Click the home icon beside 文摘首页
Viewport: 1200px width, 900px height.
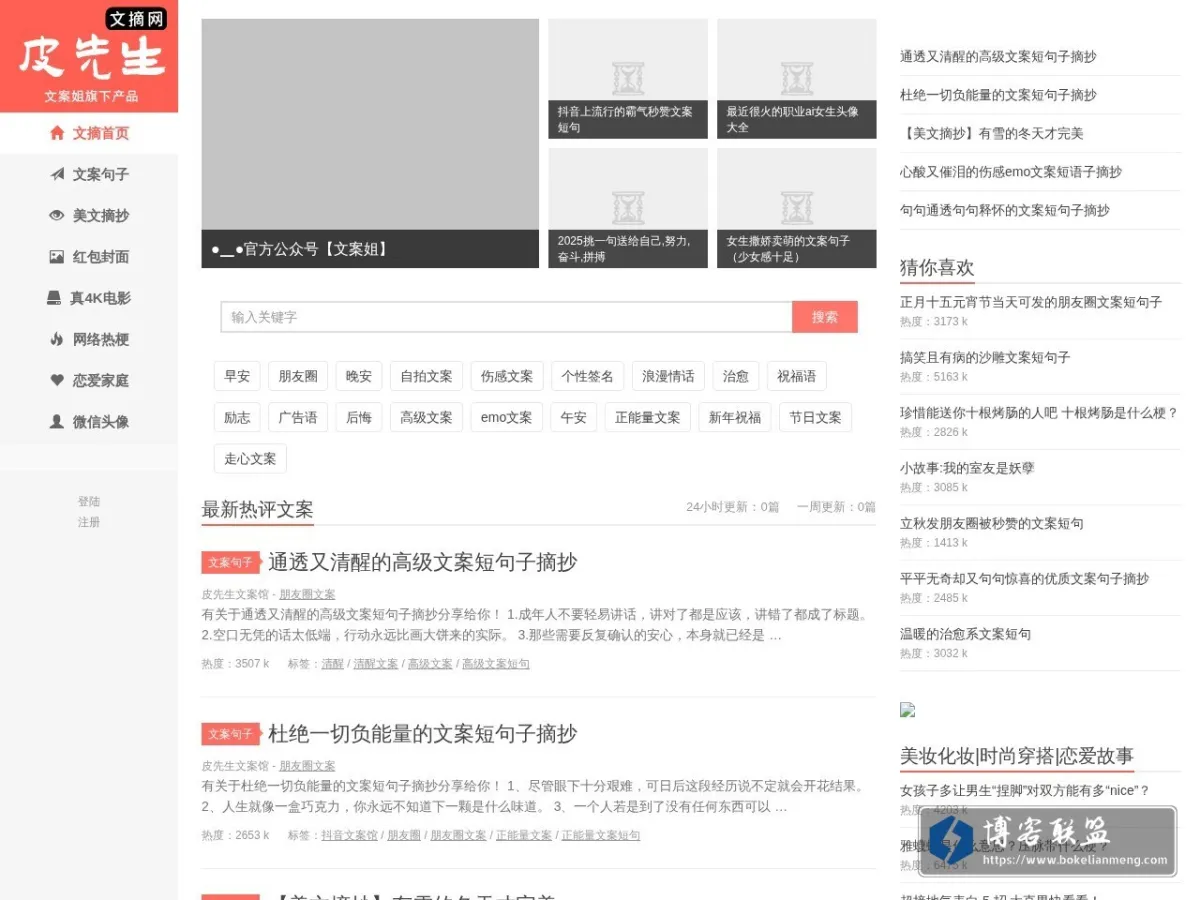click(57, 133)
